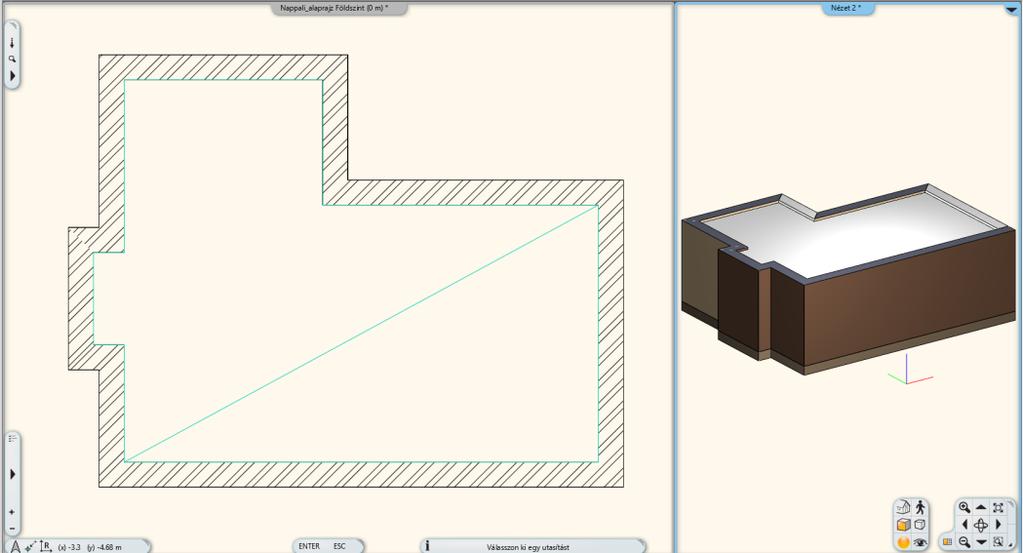This screenshot has width=1023, height=553.
Task: Click the orange sphere rendering icon
Action: coord(903,542)
